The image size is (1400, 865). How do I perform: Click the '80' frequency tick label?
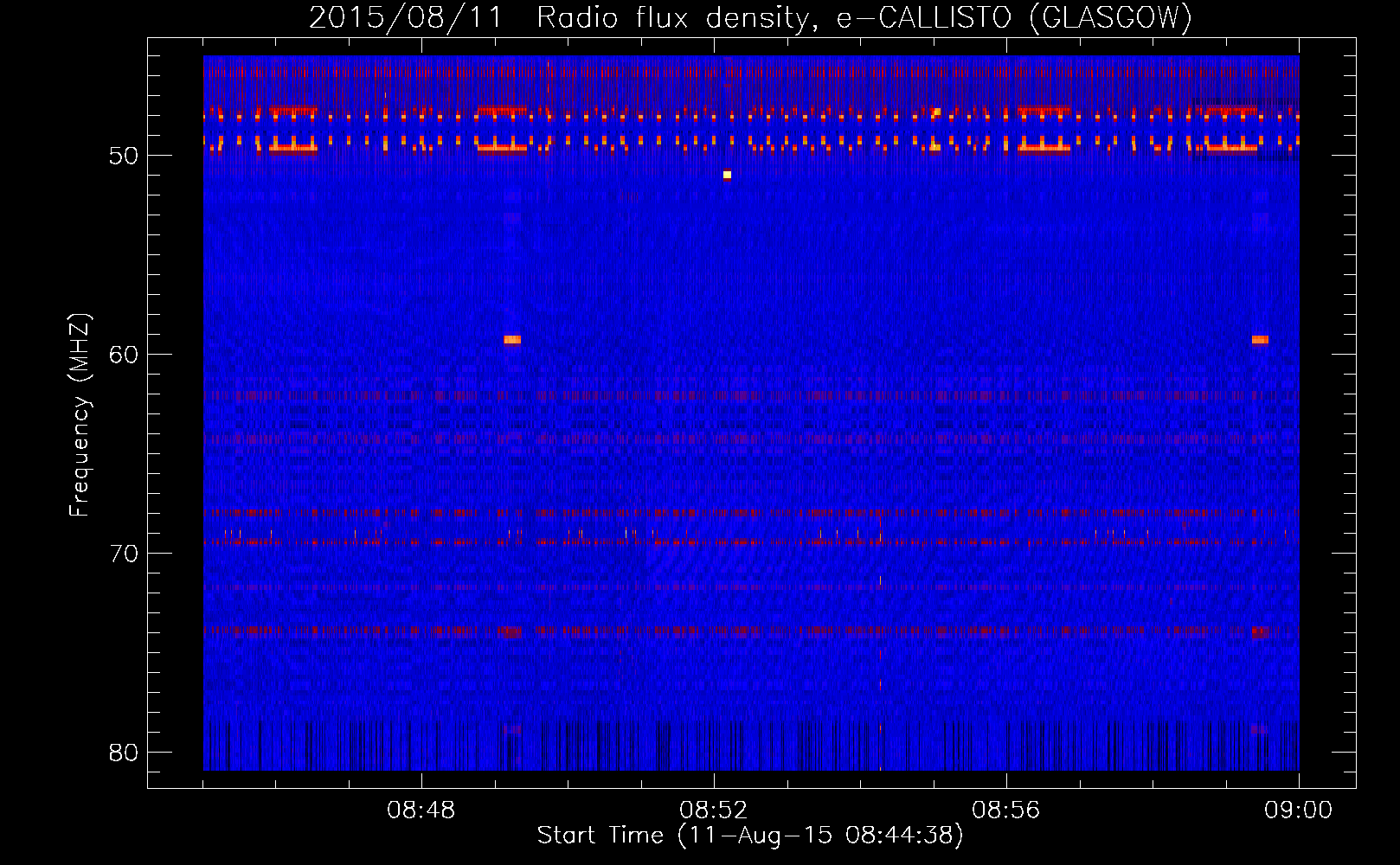point(124,753)
